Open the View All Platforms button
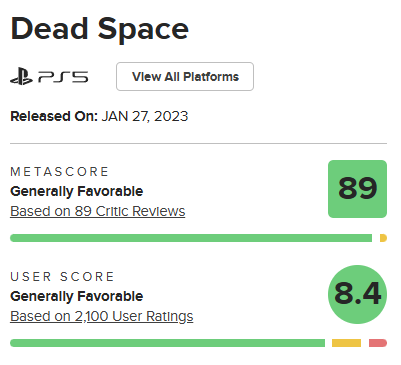Screen dimensions: 401x365 (185, 76)
